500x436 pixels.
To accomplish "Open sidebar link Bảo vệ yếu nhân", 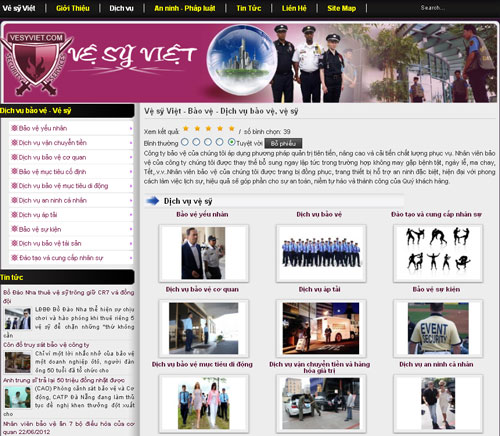I will point(43,128).
